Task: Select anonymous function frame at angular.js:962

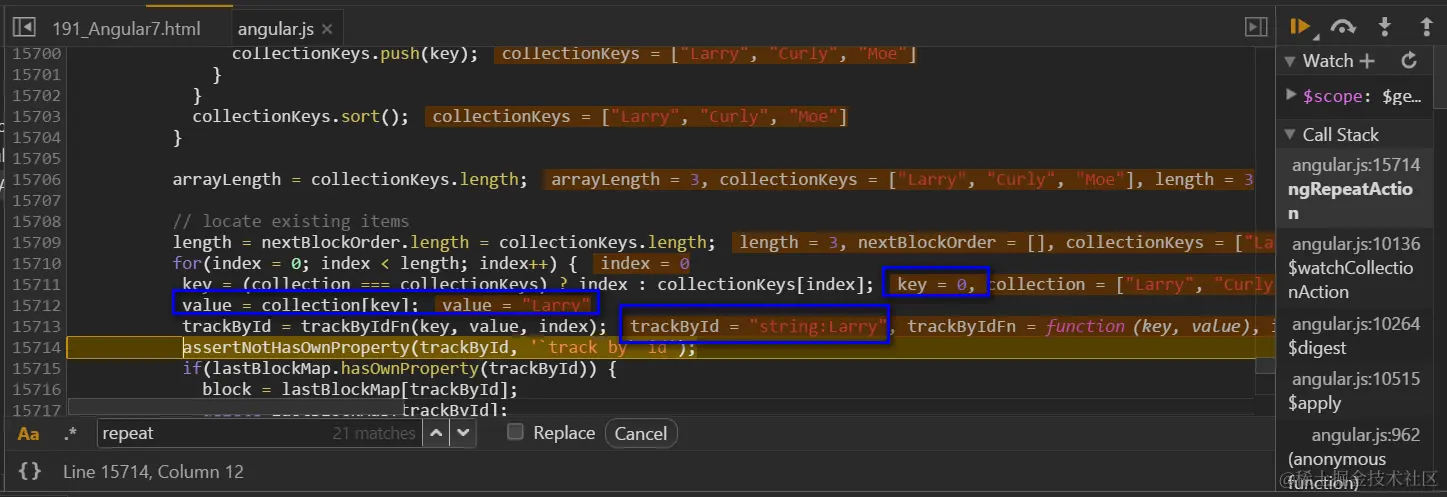Action: [x=1356, y=458]
